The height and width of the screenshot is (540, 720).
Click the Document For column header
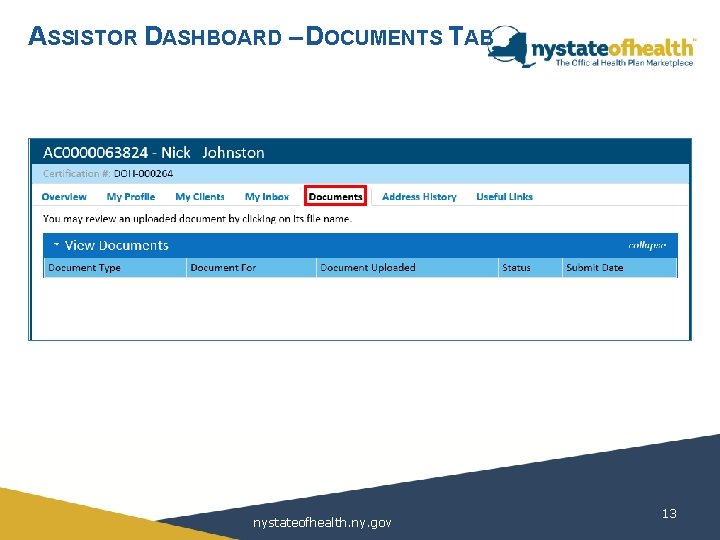tap(251, 268)
